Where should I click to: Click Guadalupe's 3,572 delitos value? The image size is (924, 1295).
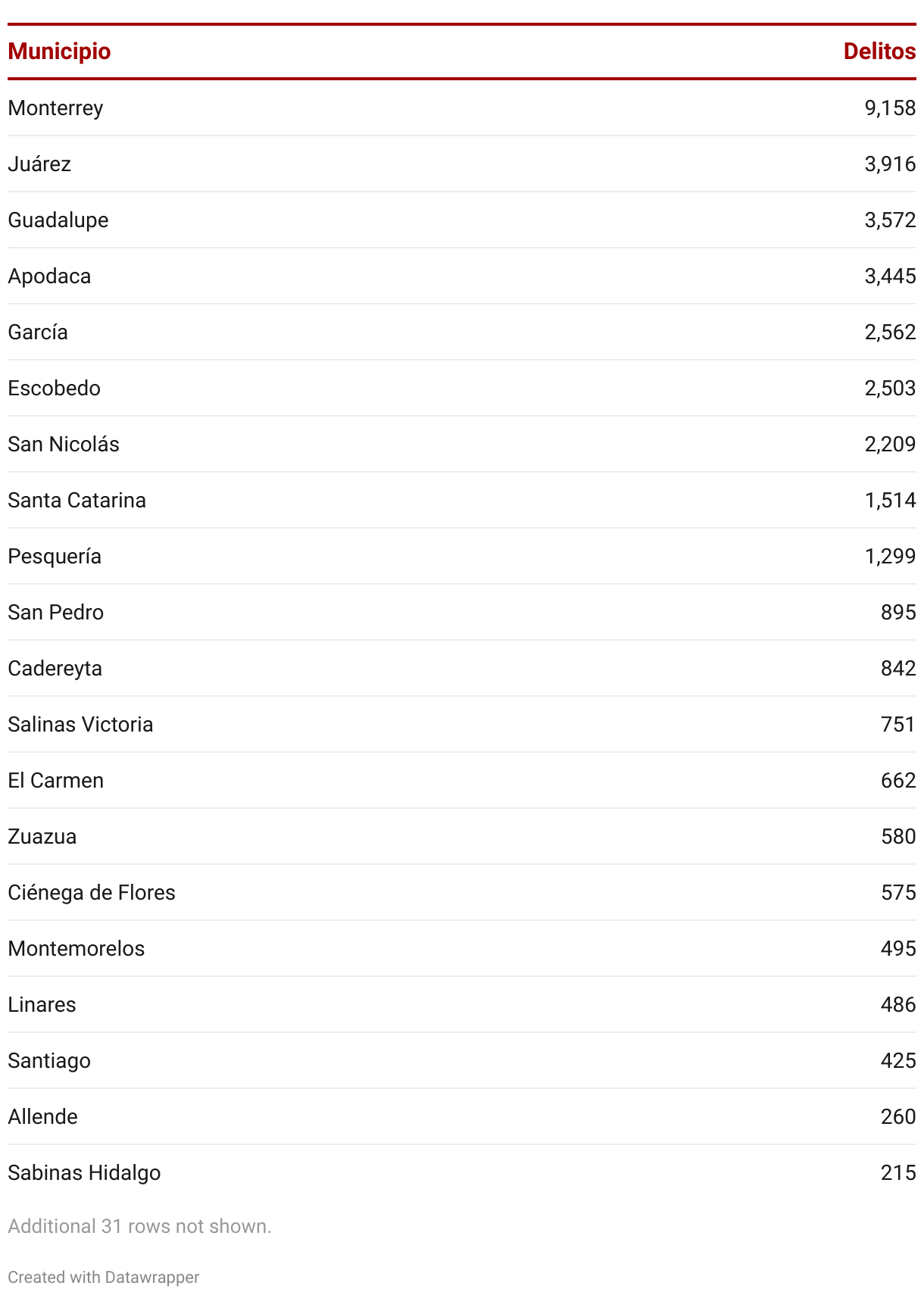(x=890, y=220)
